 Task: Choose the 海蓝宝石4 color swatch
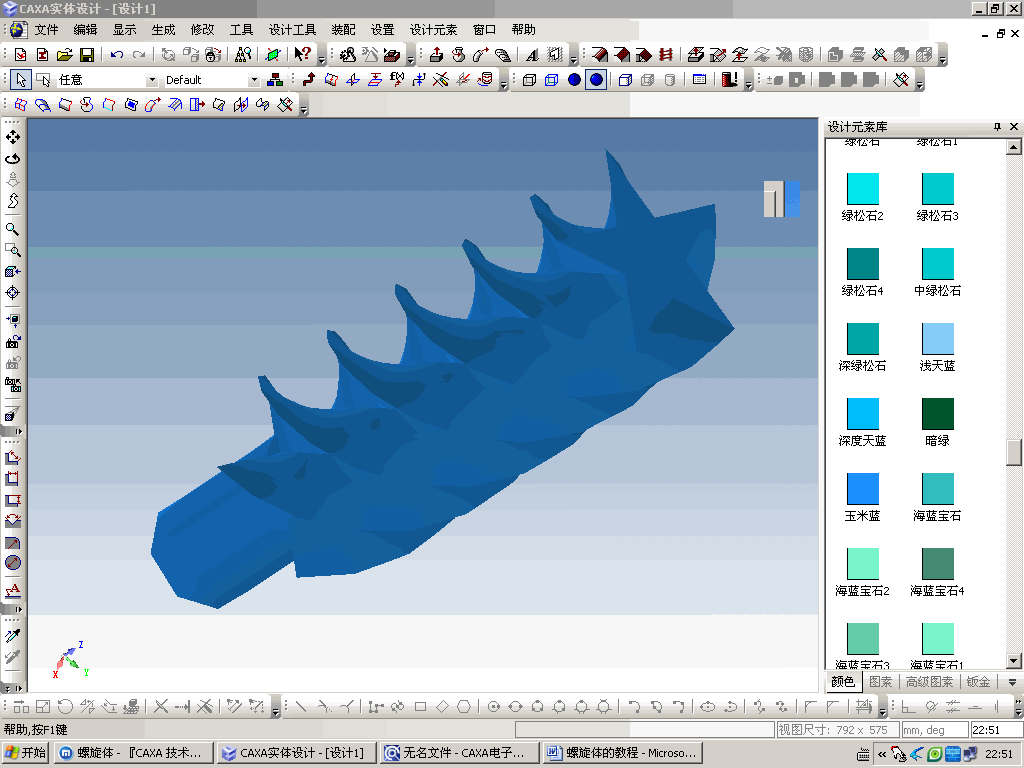[938, 564]
